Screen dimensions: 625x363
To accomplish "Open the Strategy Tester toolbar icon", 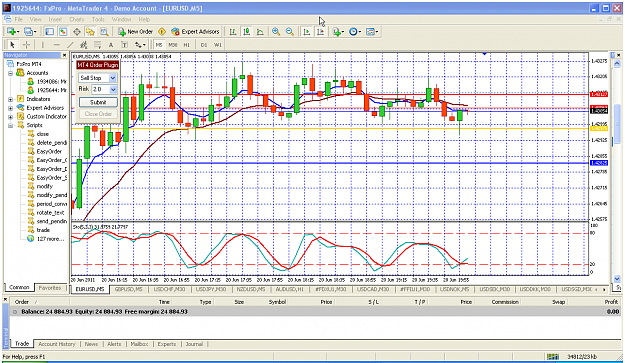I will click(104, 31).
